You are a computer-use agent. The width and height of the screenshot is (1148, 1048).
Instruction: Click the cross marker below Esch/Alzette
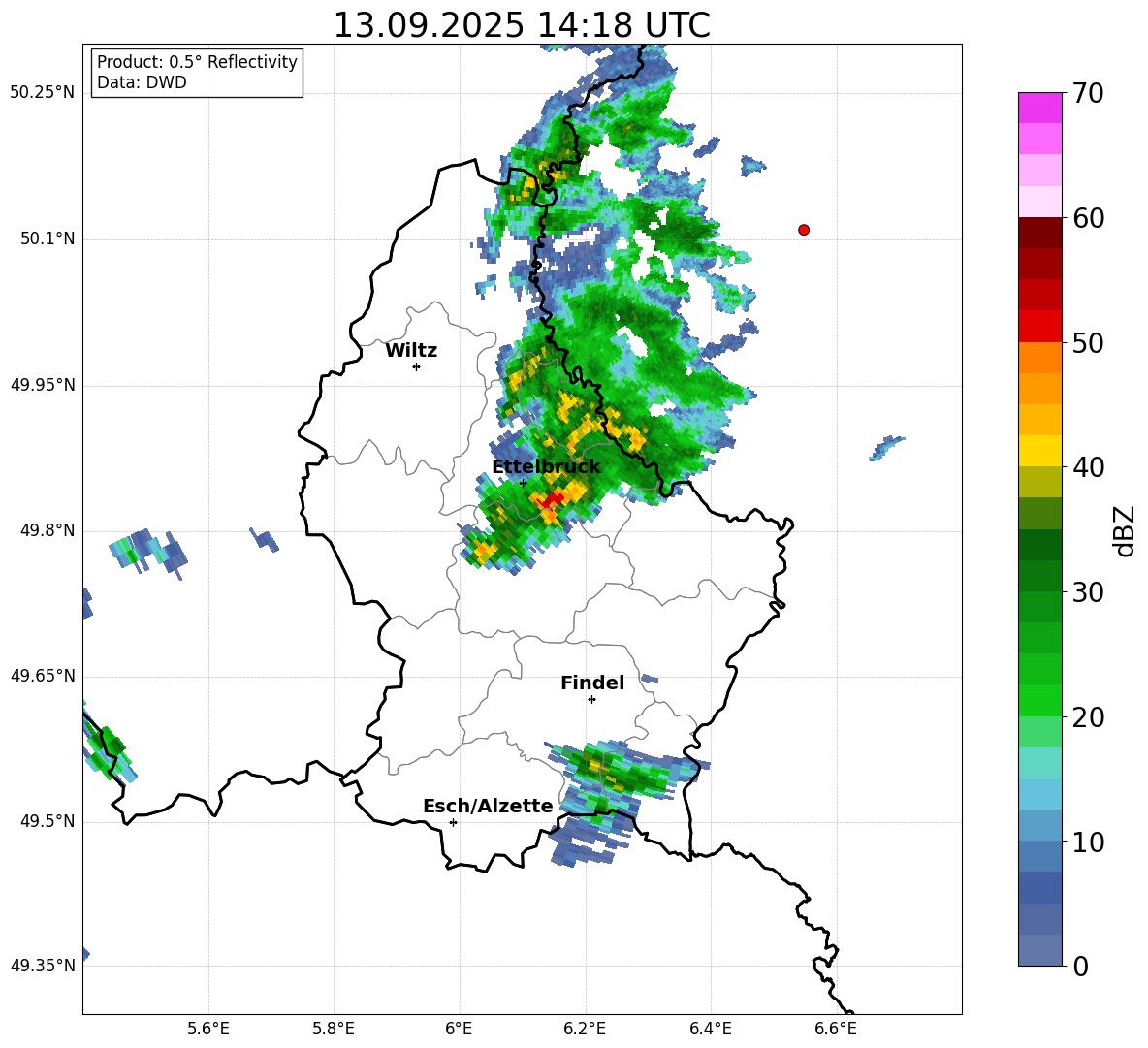tap(453, 822)
